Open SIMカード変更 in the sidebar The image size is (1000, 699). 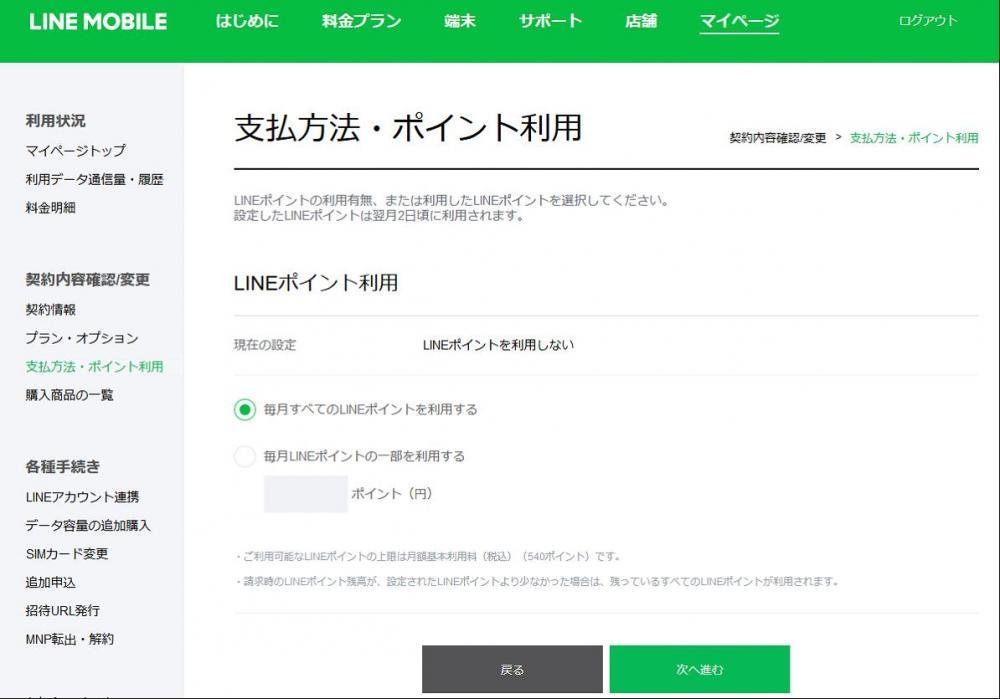coord(67,554)
